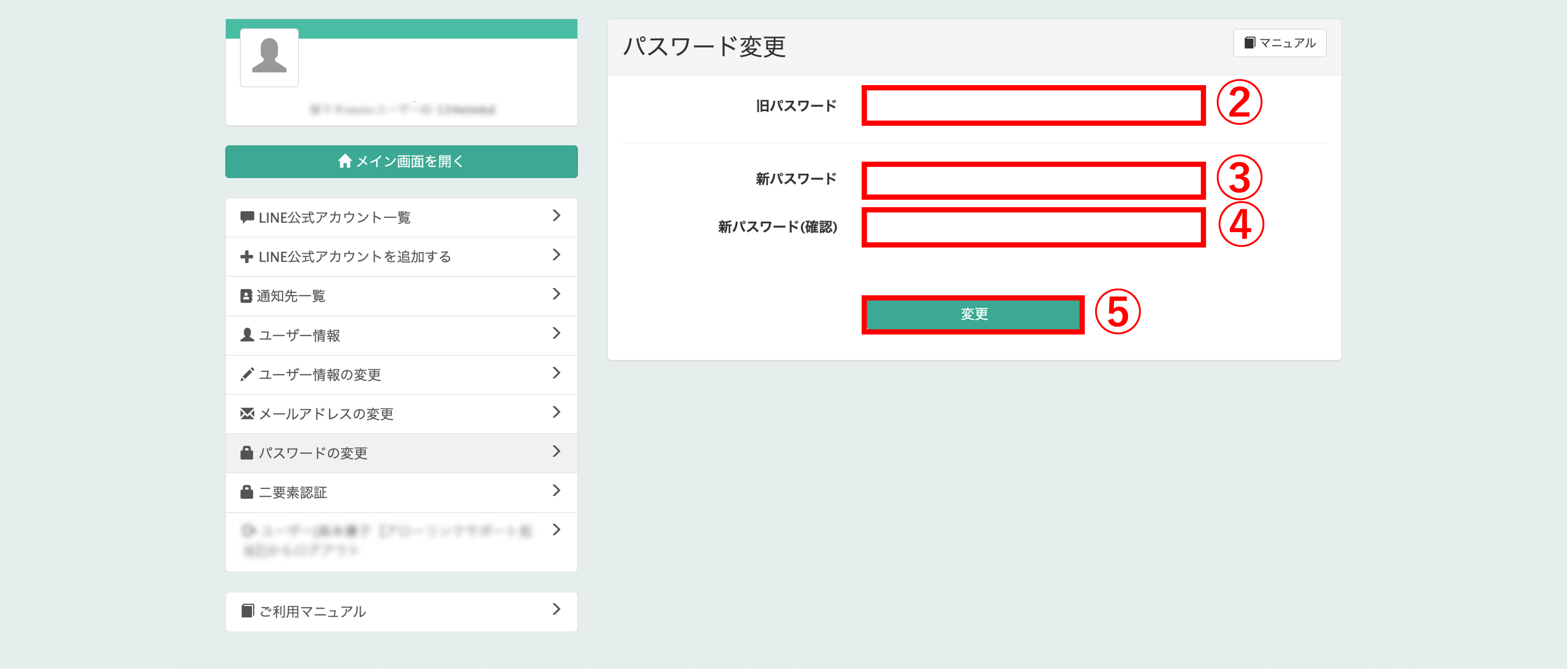Click envelope icon beside メールアドレスの変更

coord(247,414)
